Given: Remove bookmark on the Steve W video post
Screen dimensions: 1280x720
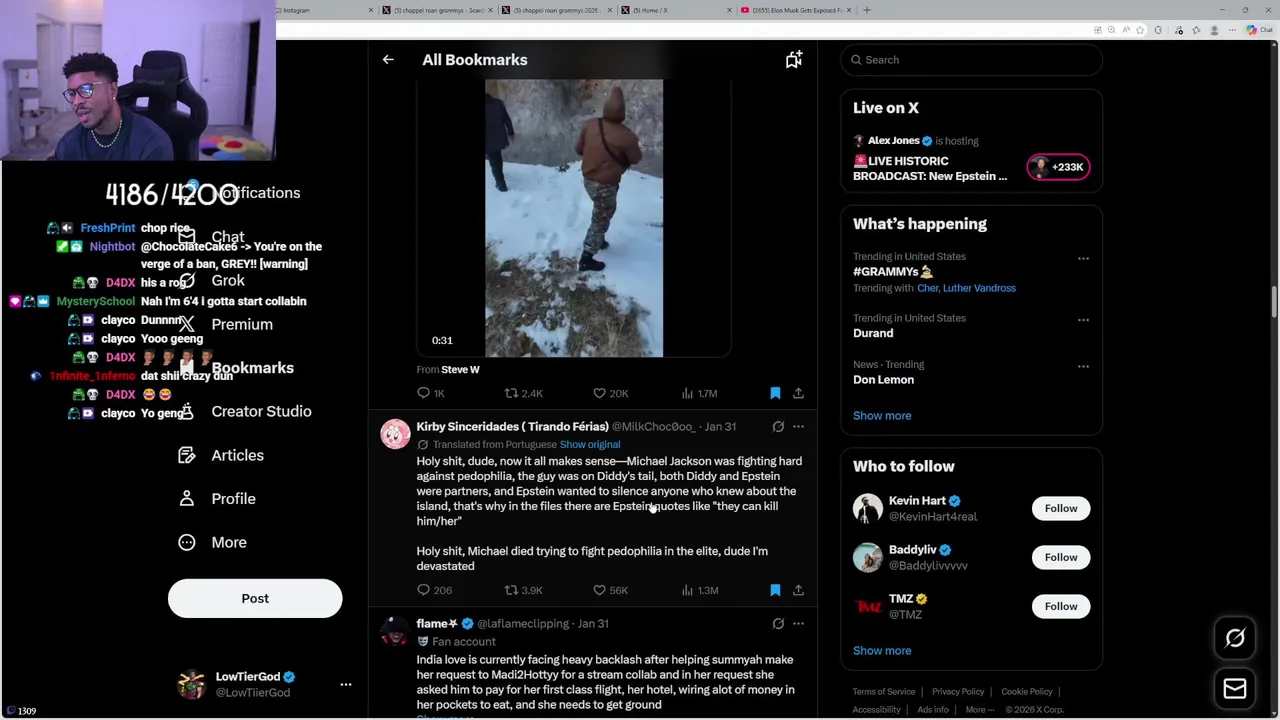Looking at the screenshot, I should point(775,394).
